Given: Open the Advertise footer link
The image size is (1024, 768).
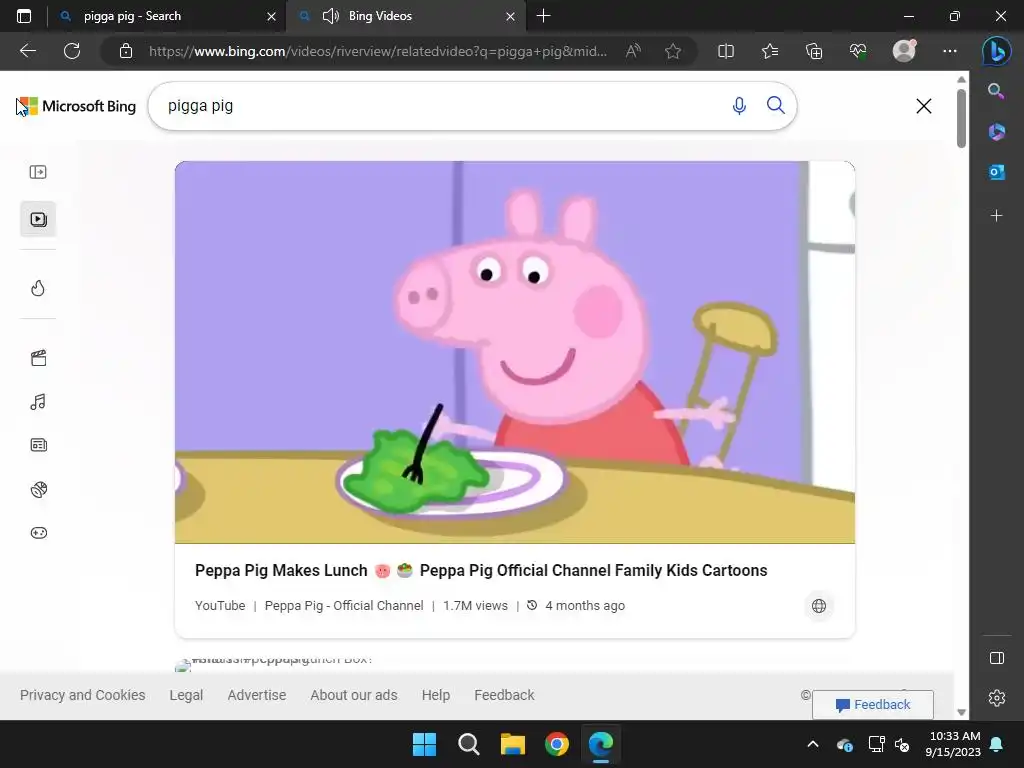Looking at the screenshot, I should pyautogui.click(x=257, y=695).
